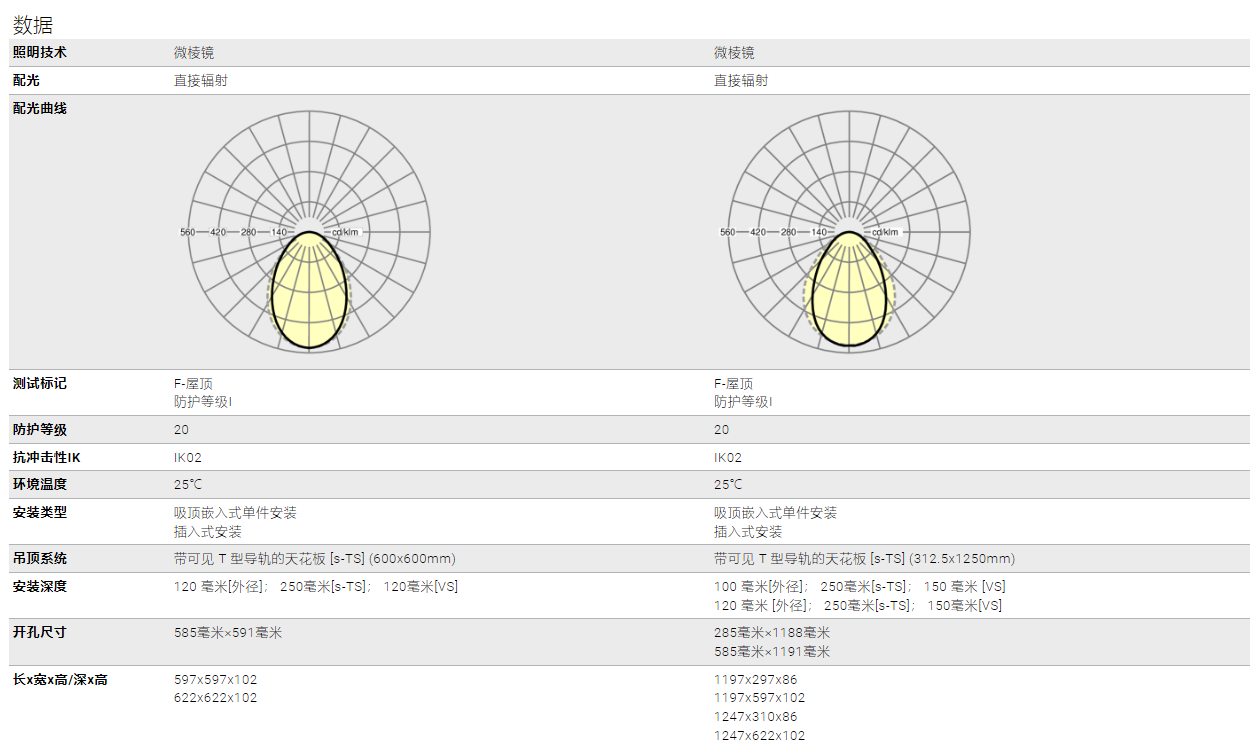Screen dimensions: 1254x745
Task: Click the 防护等级 row label
Action: pos(40,430)
